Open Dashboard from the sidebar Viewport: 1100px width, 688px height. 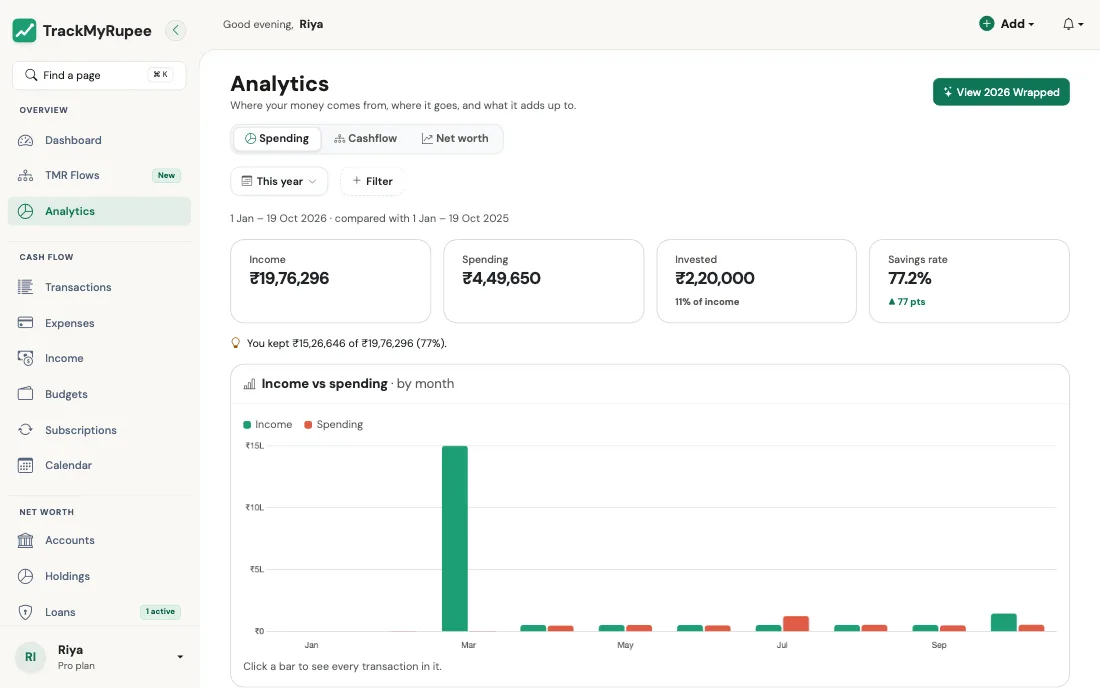(99, 140)
